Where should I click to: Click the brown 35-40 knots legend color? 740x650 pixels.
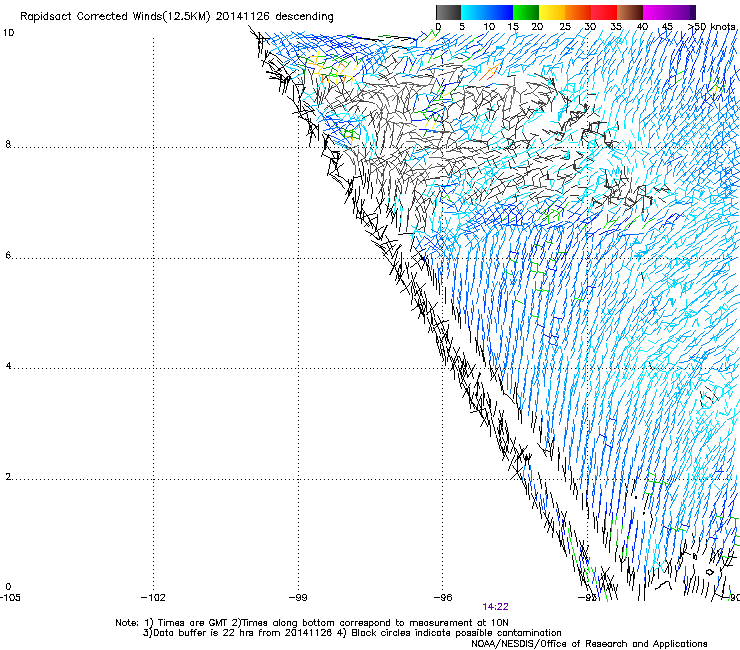point(630,12)
